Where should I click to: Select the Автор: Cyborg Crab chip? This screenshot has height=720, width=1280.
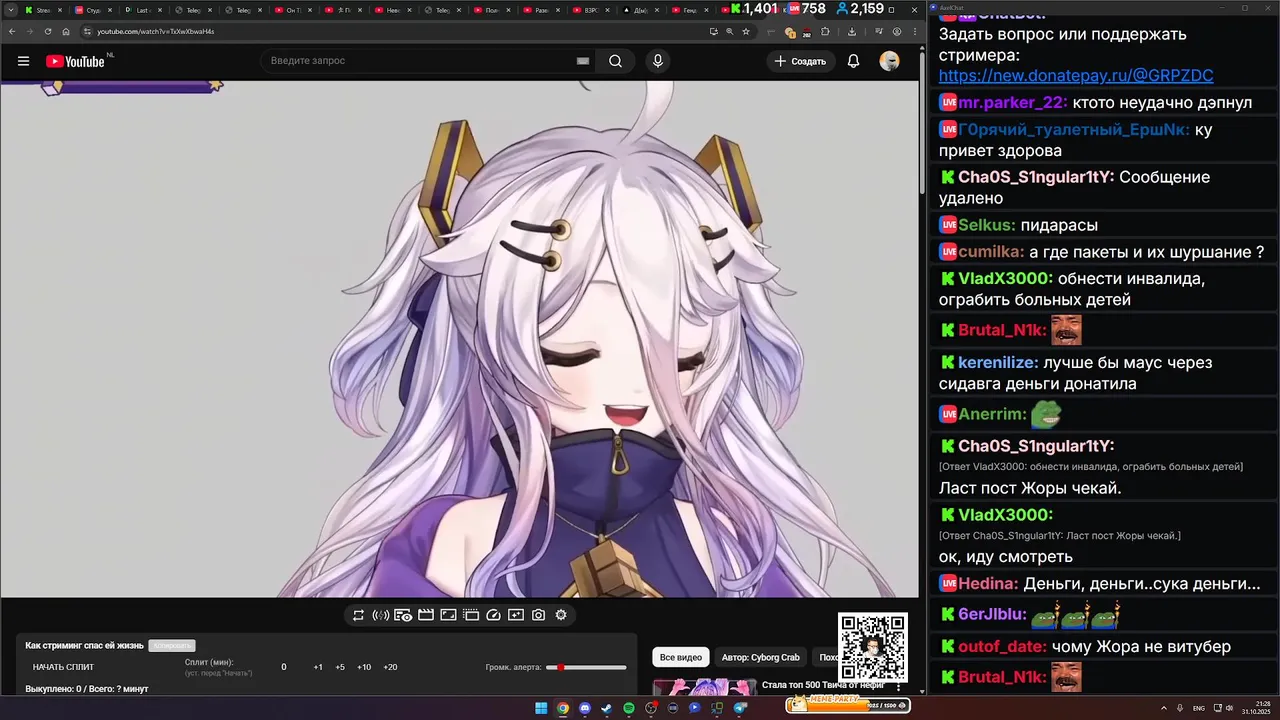(760, 657)
